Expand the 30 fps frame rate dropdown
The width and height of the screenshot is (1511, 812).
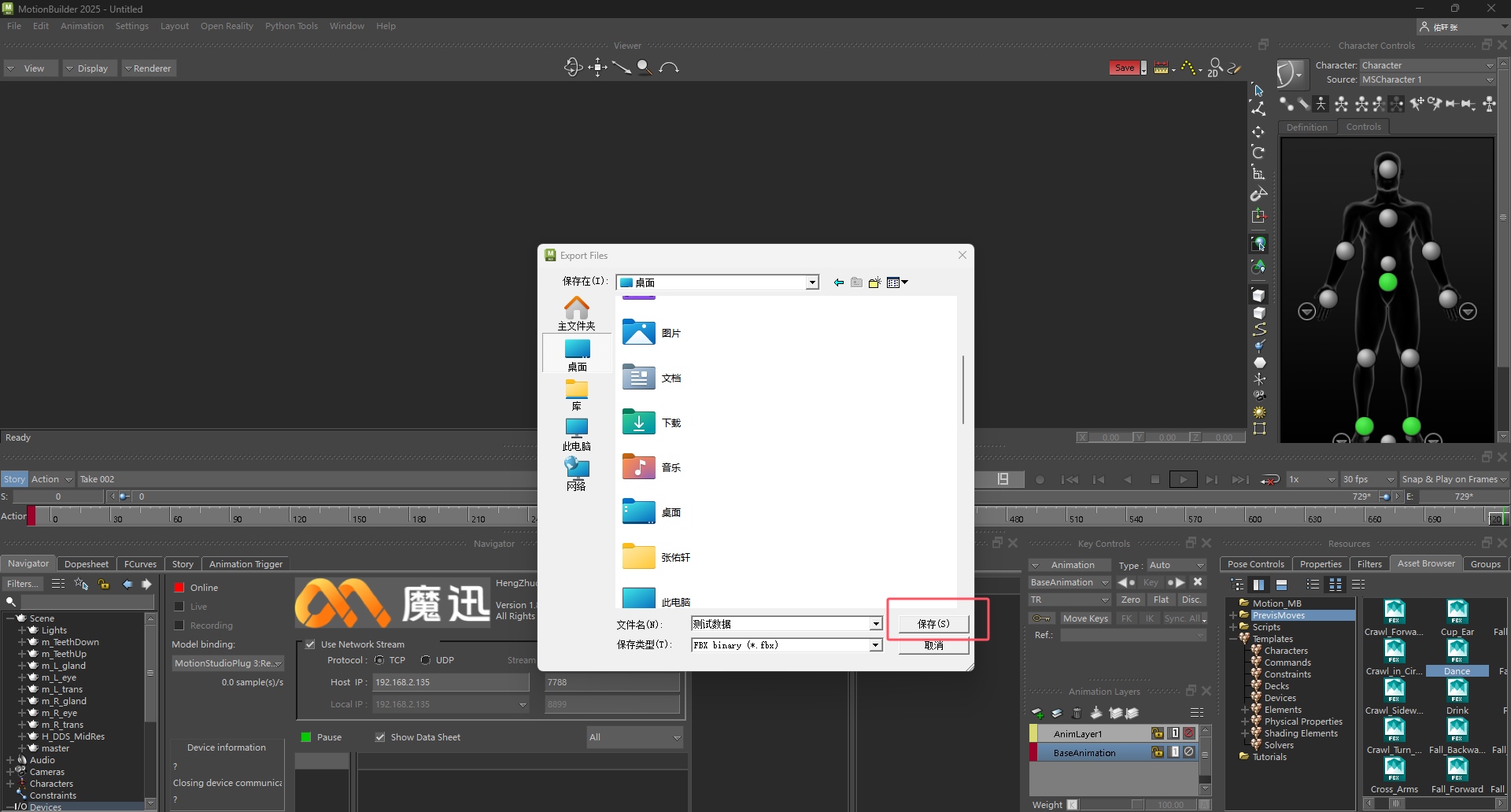(1390, 479)
